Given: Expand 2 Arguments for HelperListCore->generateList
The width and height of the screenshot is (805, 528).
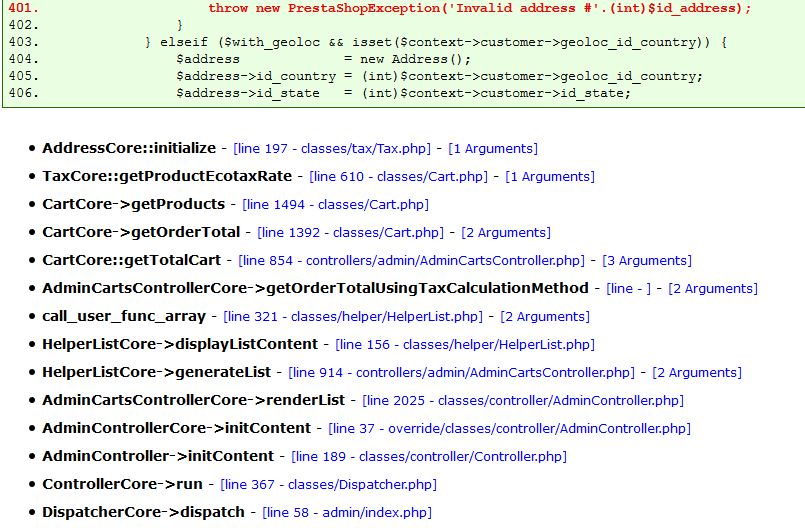Looking at the screenshot, I should click(x=697, y=373).
